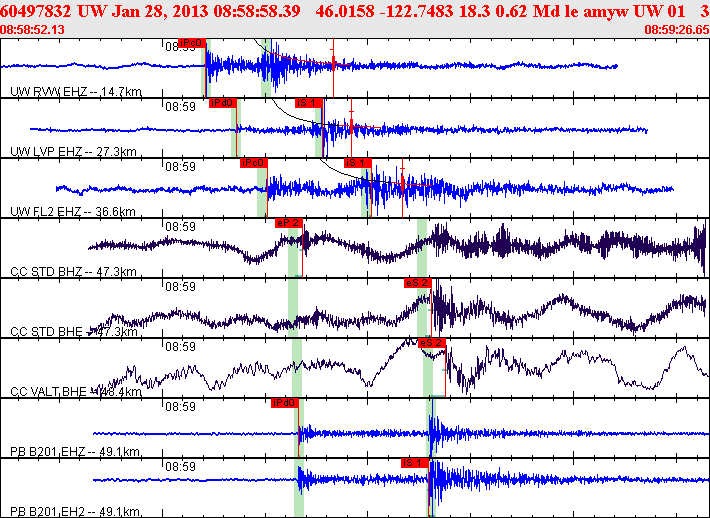Image resolution: width=710 pixels, height=518 pixels.
Task: Click the PB B201 EHZ 49.1km station label
Action: click(x=75, y=451)
